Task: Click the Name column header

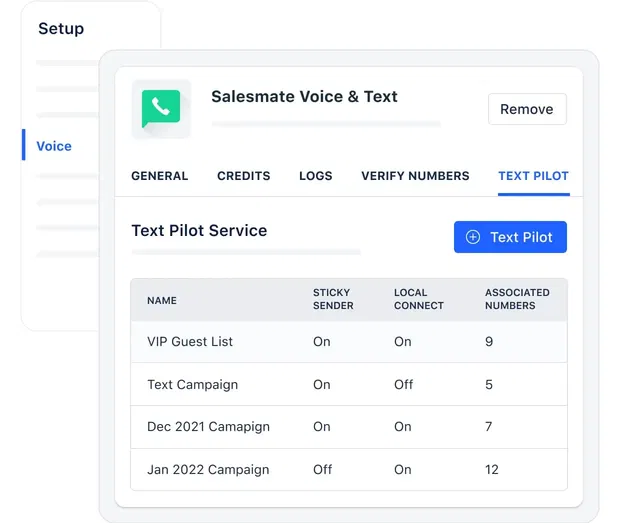Action: pyautogui.click(x=162, y=300)
